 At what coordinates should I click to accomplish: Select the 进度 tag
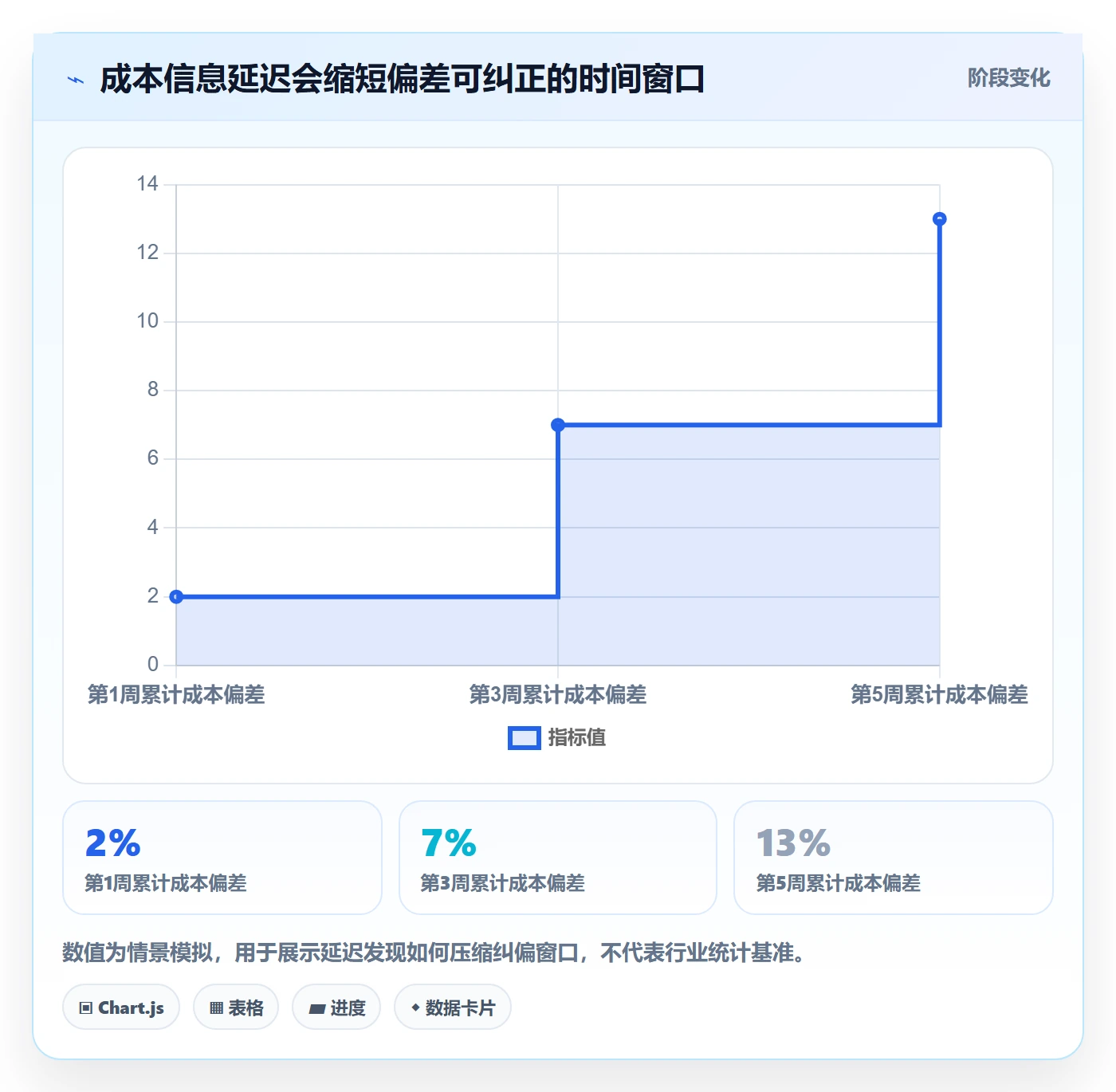(x=336, y=1008)
